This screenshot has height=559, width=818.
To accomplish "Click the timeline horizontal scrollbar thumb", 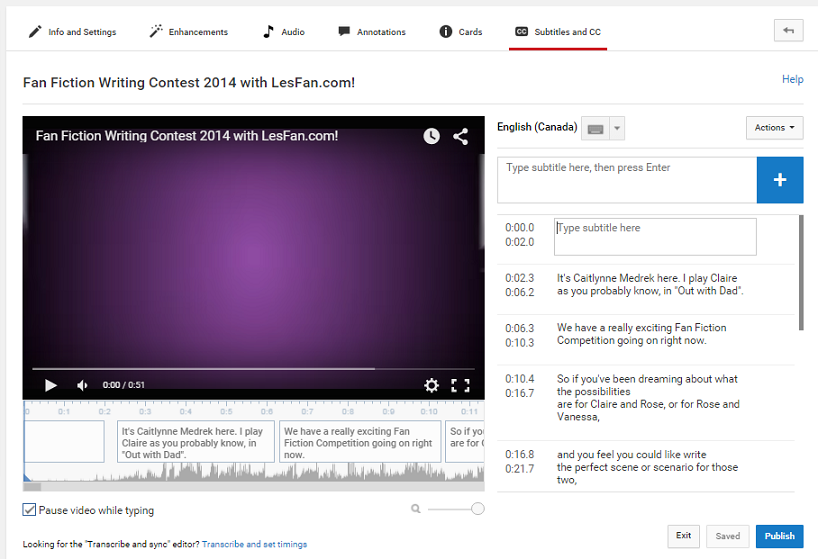I will (x=32, y=487).
